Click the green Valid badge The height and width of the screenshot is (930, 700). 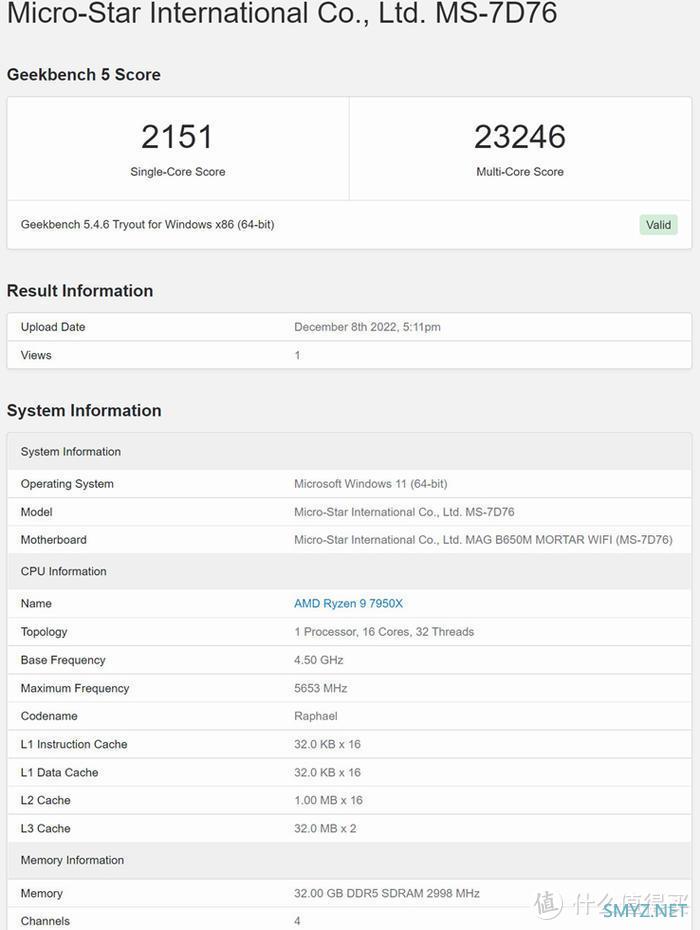(x=658, y=225)
